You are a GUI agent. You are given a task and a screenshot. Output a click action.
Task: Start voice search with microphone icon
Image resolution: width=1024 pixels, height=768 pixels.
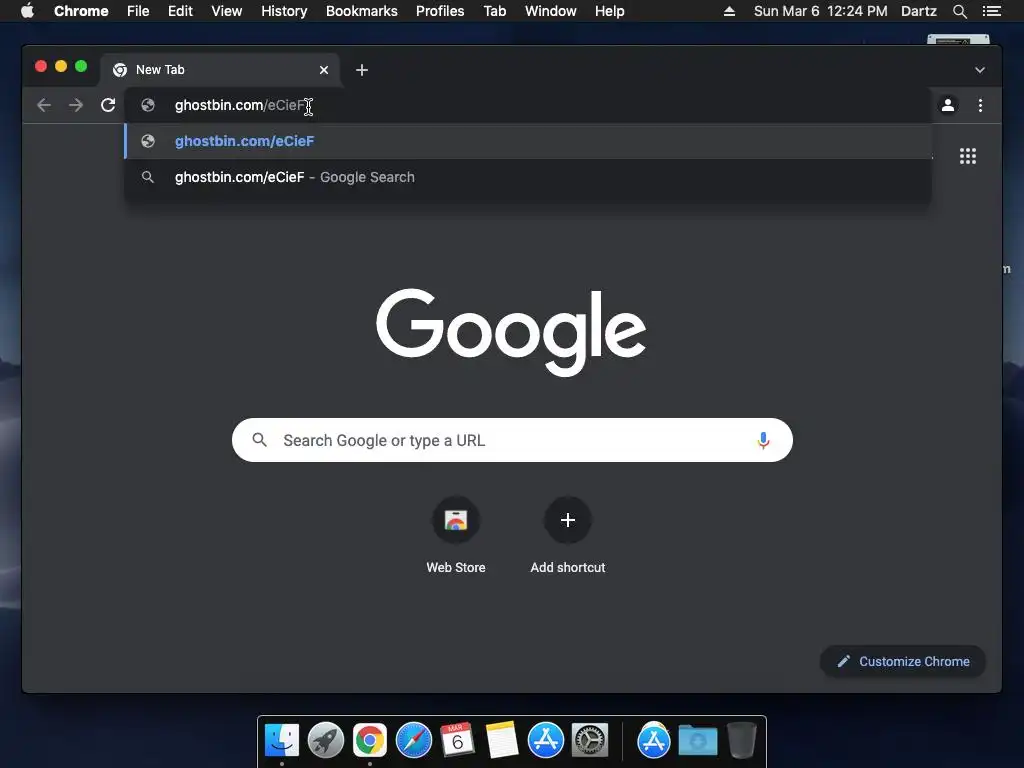763,441
